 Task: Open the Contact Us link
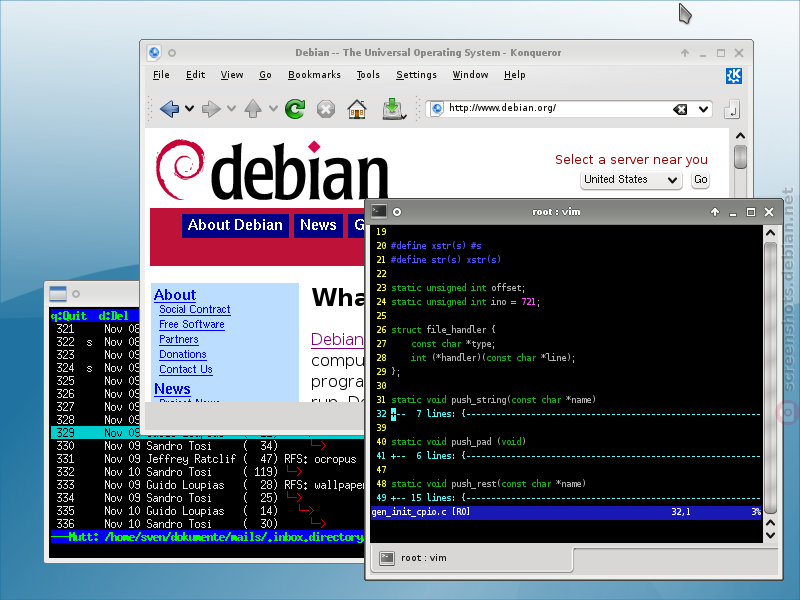pyautogui.click(x=186, y=369)
